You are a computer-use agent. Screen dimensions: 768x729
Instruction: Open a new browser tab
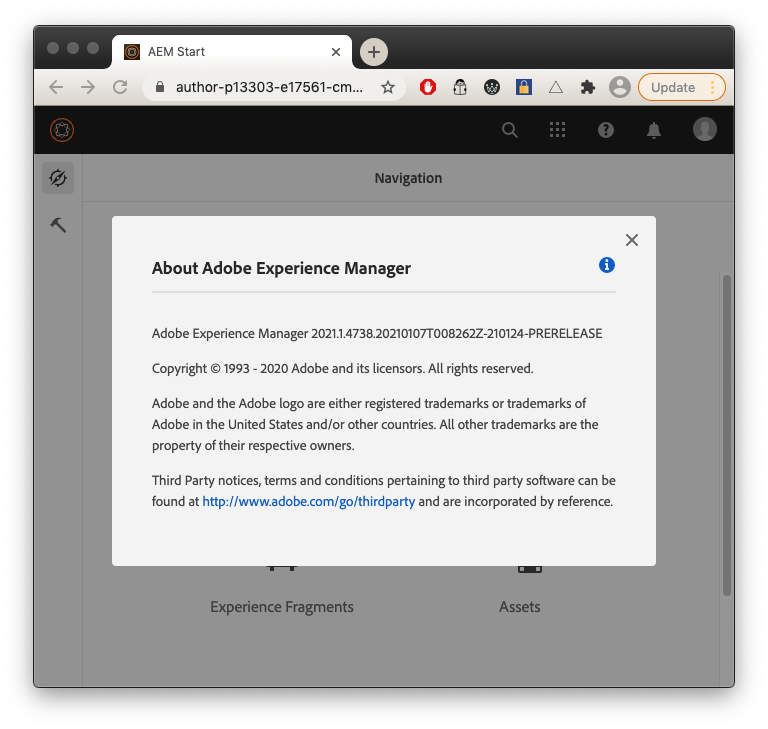click(374, 51)
